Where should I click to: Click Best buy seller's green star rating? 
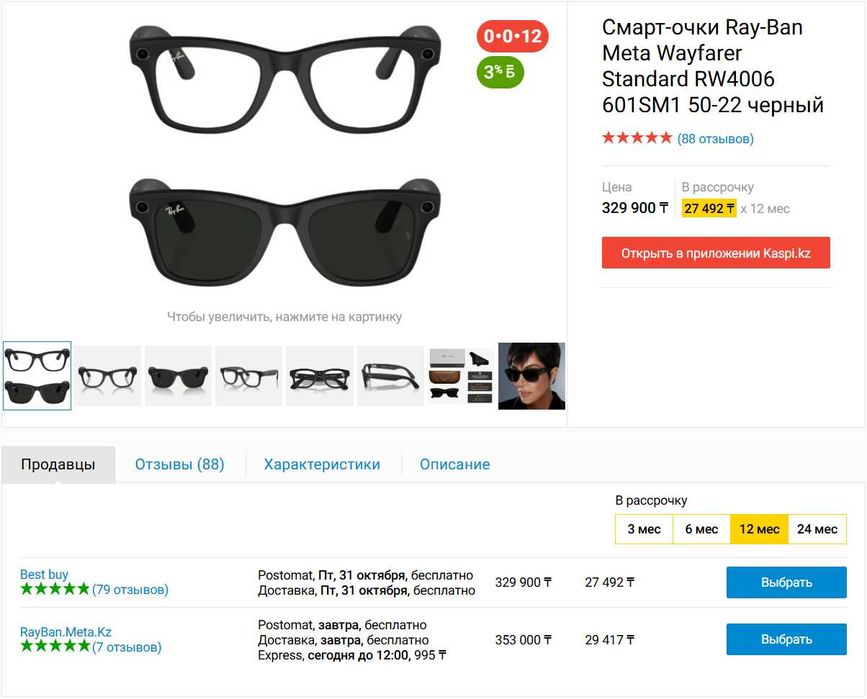pyautogui.click(x=55, y=590)
